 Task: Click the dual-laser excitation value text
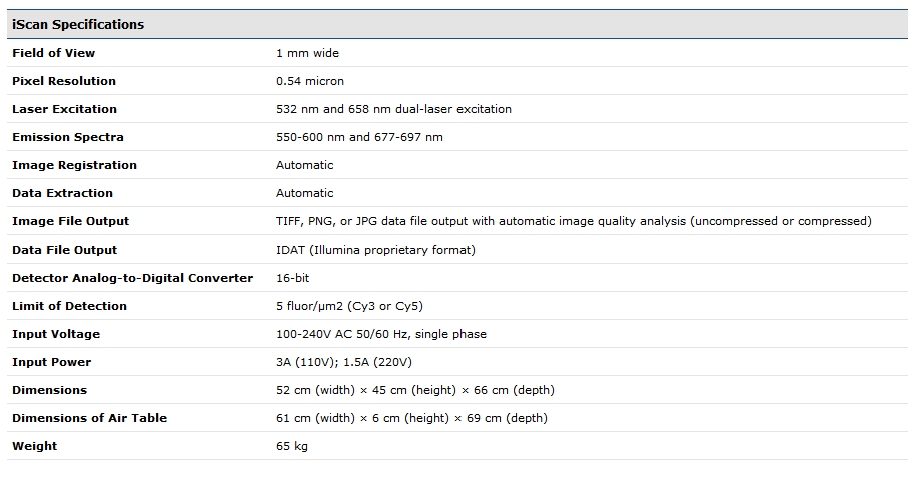[394, 109]
